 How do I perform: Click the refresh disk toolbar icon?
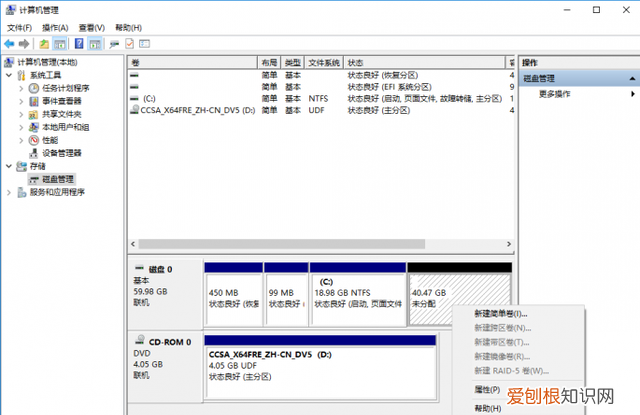point(114,44)
